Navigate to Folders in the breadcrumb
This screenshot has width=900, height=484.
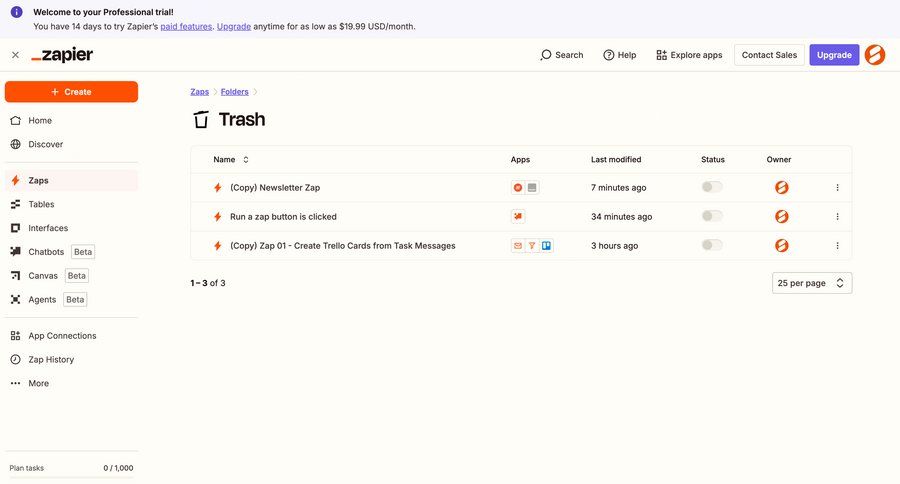(x=235, y=92)
